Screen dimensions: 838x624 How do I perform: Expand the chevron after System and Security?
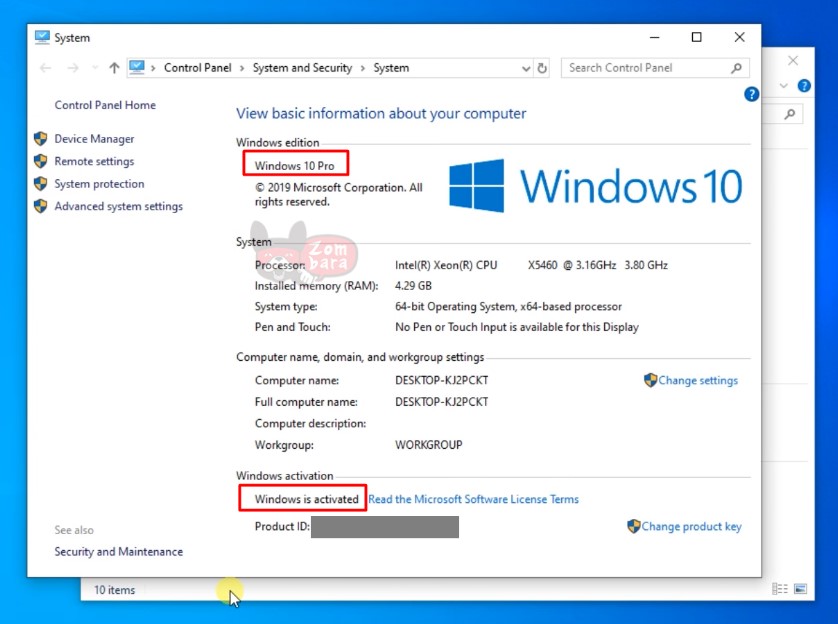pos(363,68)
